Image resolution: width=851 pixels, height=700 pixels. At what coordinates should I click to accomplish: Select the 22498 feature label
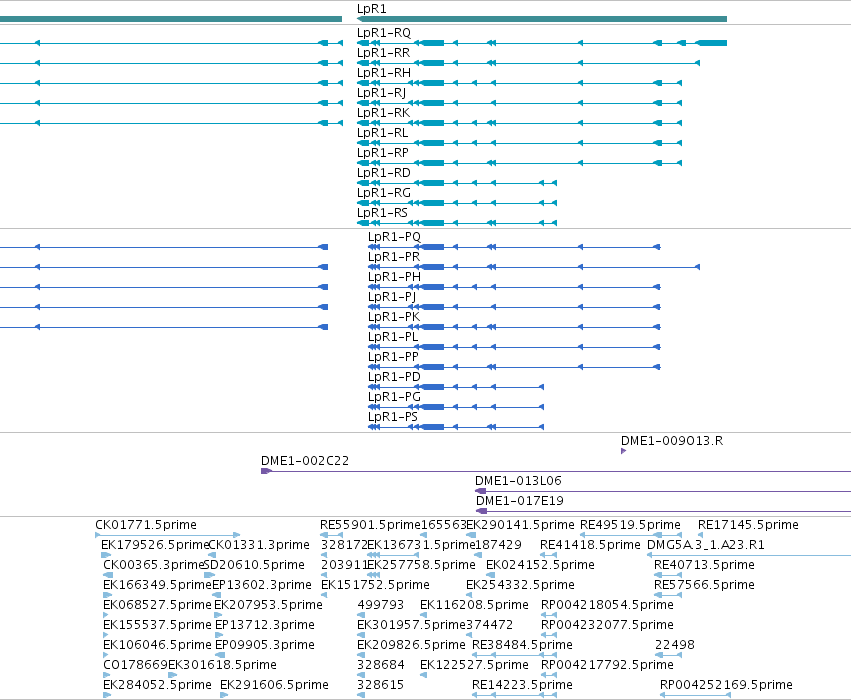(675, 645)
